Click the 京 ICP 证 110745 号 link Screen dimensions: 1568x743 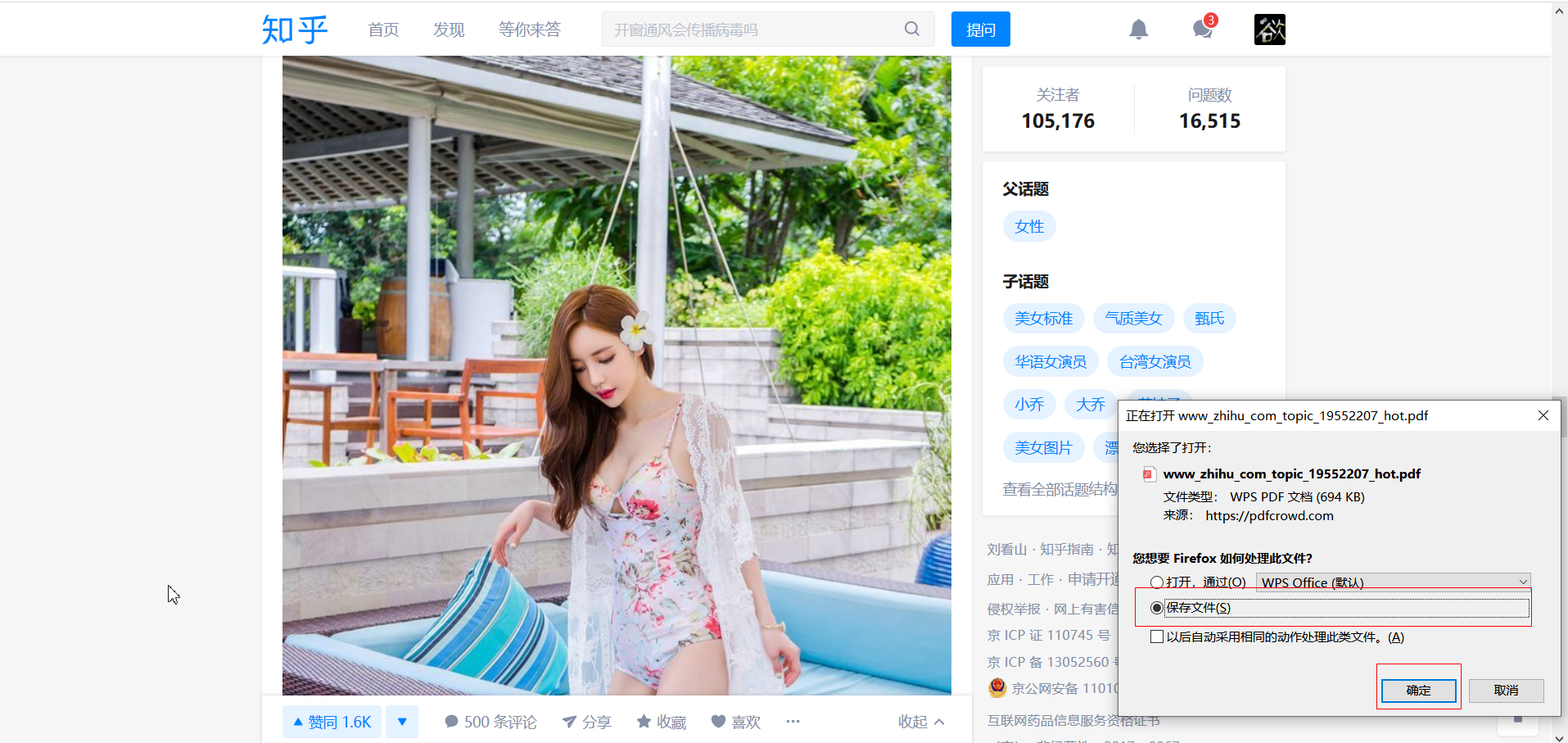[1049, 635]
